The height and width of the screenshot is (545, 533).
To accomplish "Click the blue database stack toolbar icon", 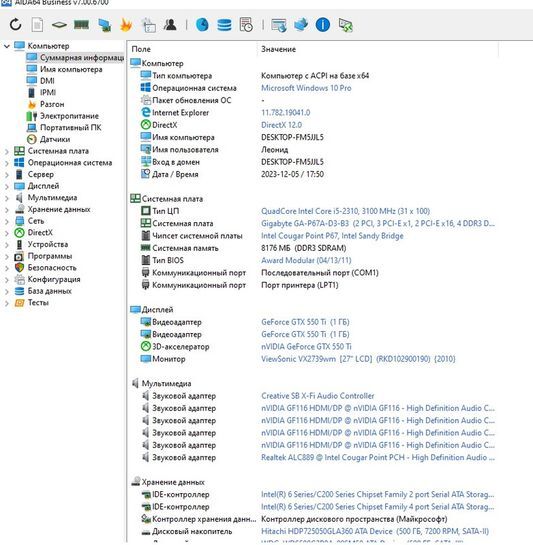I will click(x=224, y=25).
